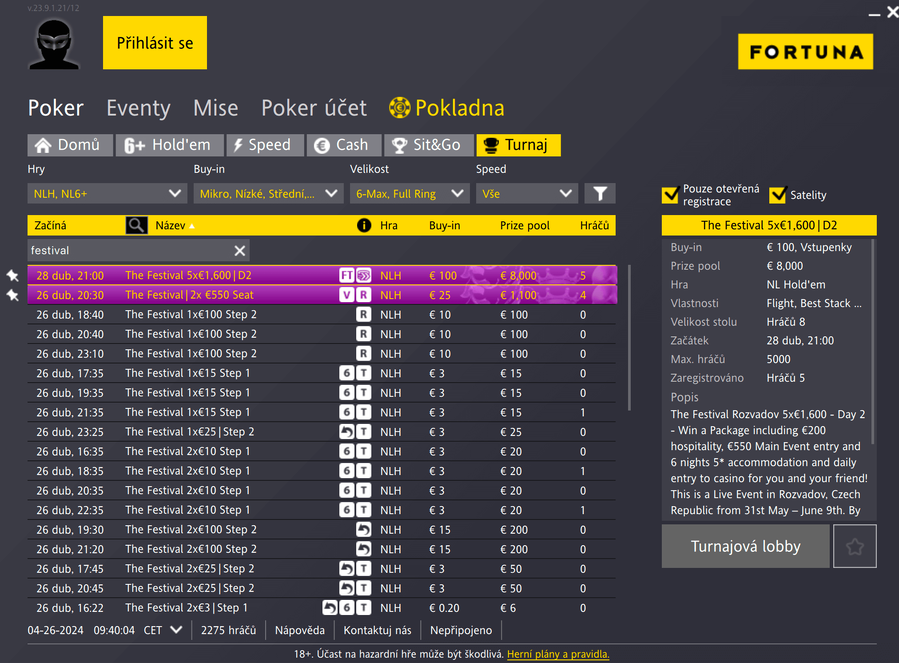Click the 6 icon on the 26 dub 17:35 row

point(346,373)
